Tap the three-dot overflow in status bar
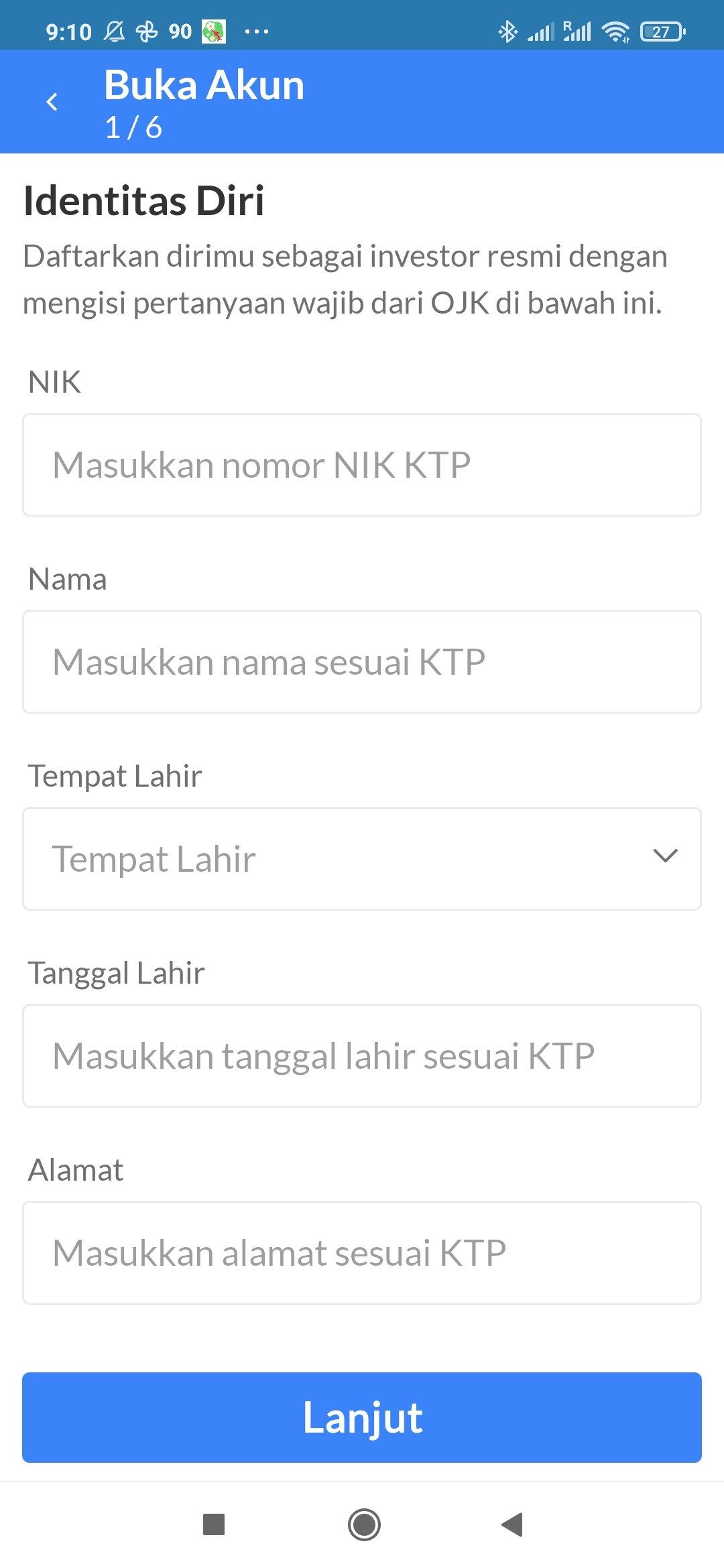Screen dimensions: 724x1568 [x=257, y=31]
